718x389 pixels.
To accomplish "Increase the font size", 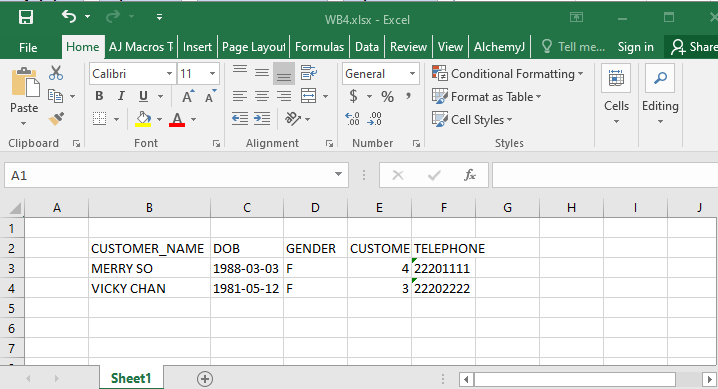I will pyautogui.click(x=187, y=97).
